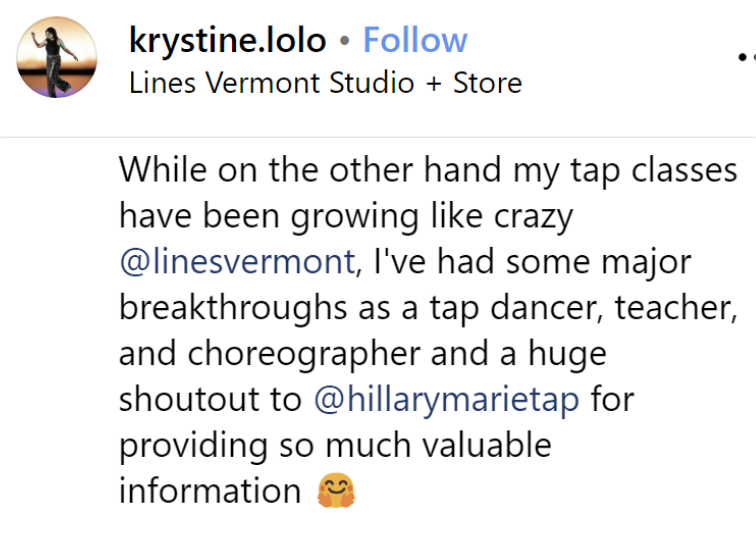Click the krystine.lolo username
This screenshot has width=756, height=538.
(227, 40)
